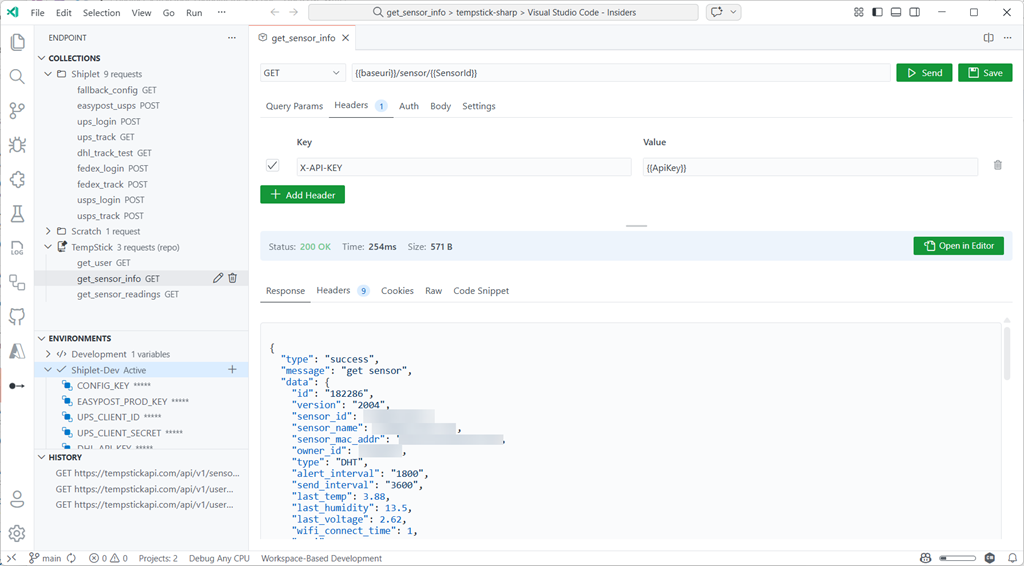
Task: Click the Add Header button
Action: (302, 195)
